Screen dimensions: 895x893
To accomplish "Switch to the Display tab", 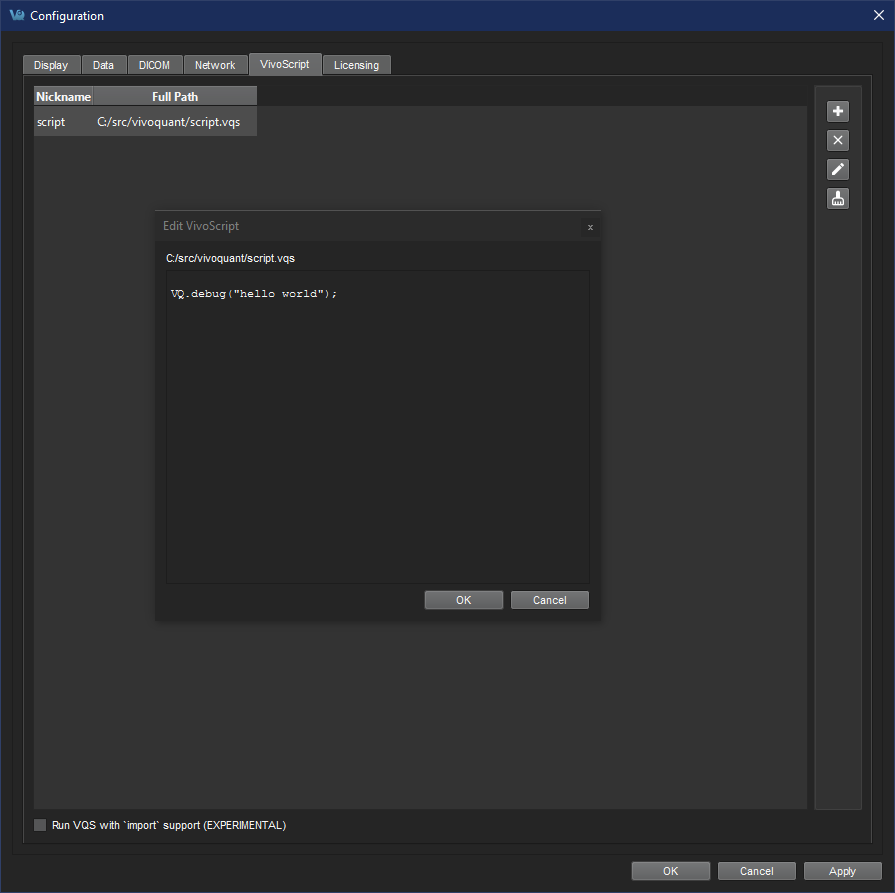I will point(51,64).
